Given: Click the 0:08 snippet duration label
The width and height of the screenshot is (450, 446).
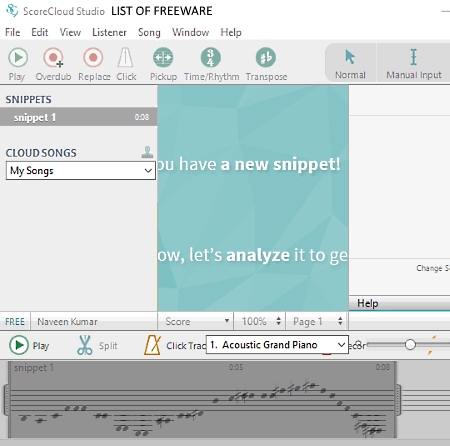Looking at the screenshot, I should point(142,117).
